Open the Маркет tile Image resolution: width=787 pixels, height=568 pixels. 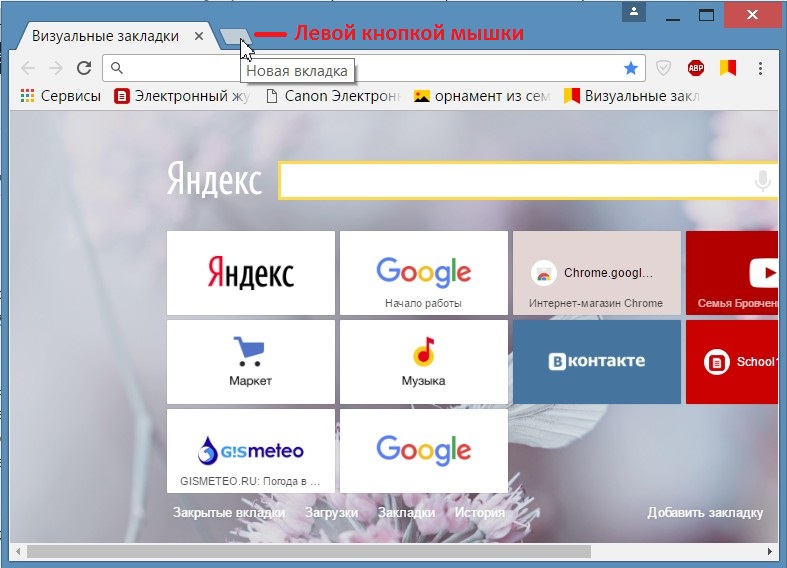coord(250,362)
